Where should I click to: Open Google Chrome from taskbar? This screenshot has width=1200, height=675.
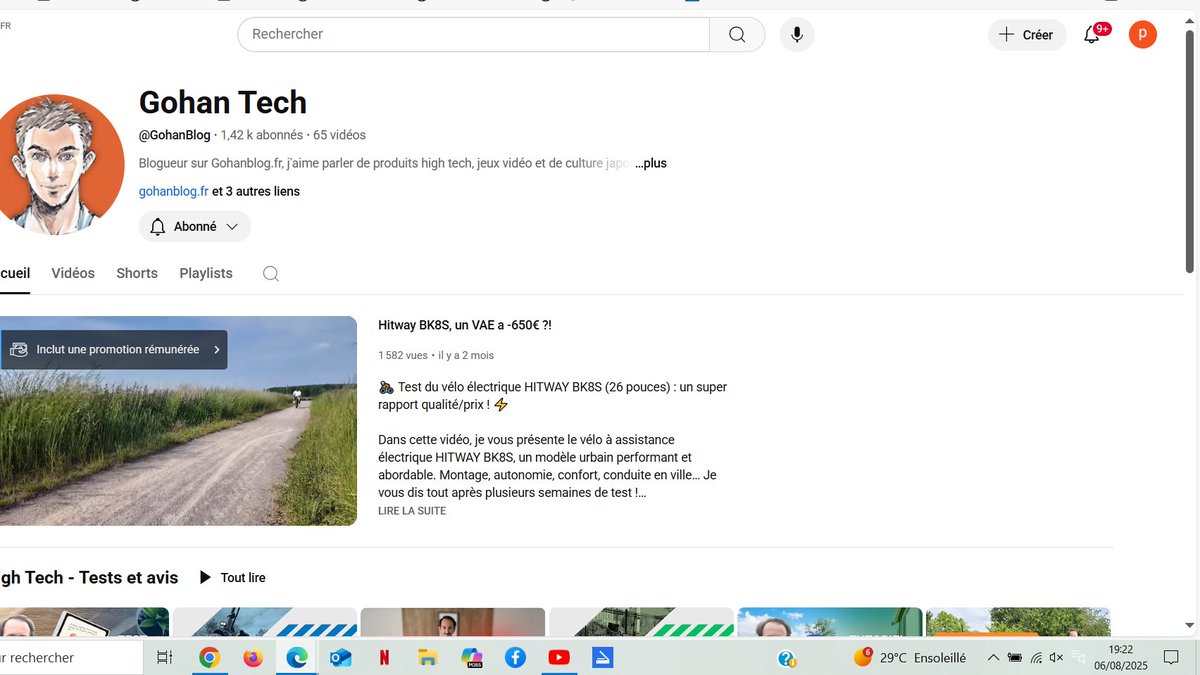pos(209,657)
